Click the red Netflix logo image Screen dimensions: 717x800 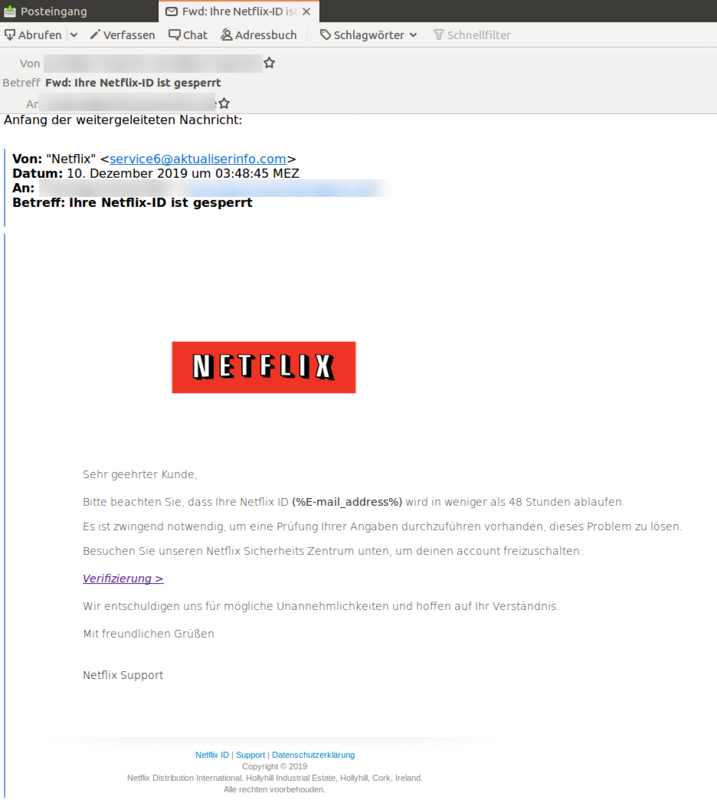tap(263, 367)
